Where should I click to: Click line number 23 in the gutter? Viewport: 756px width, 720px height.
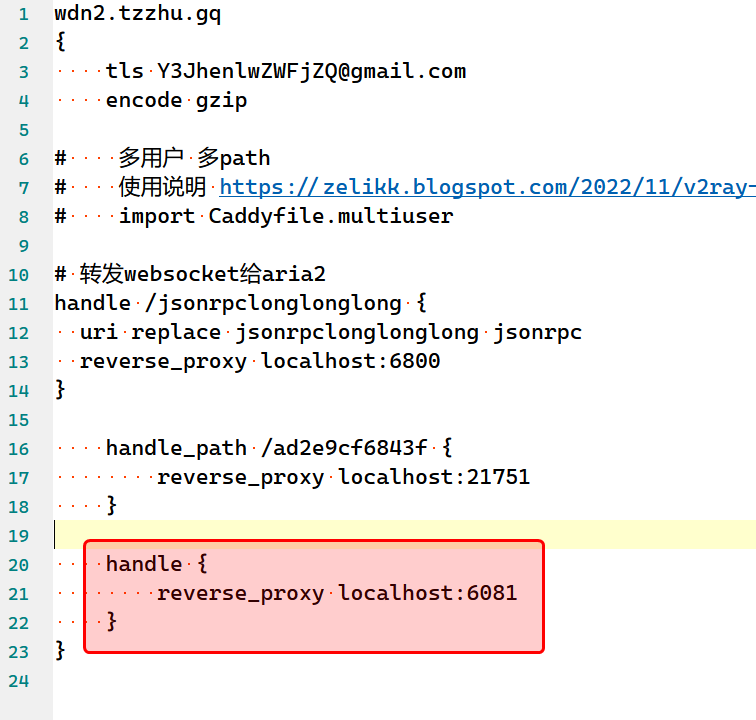18,651
